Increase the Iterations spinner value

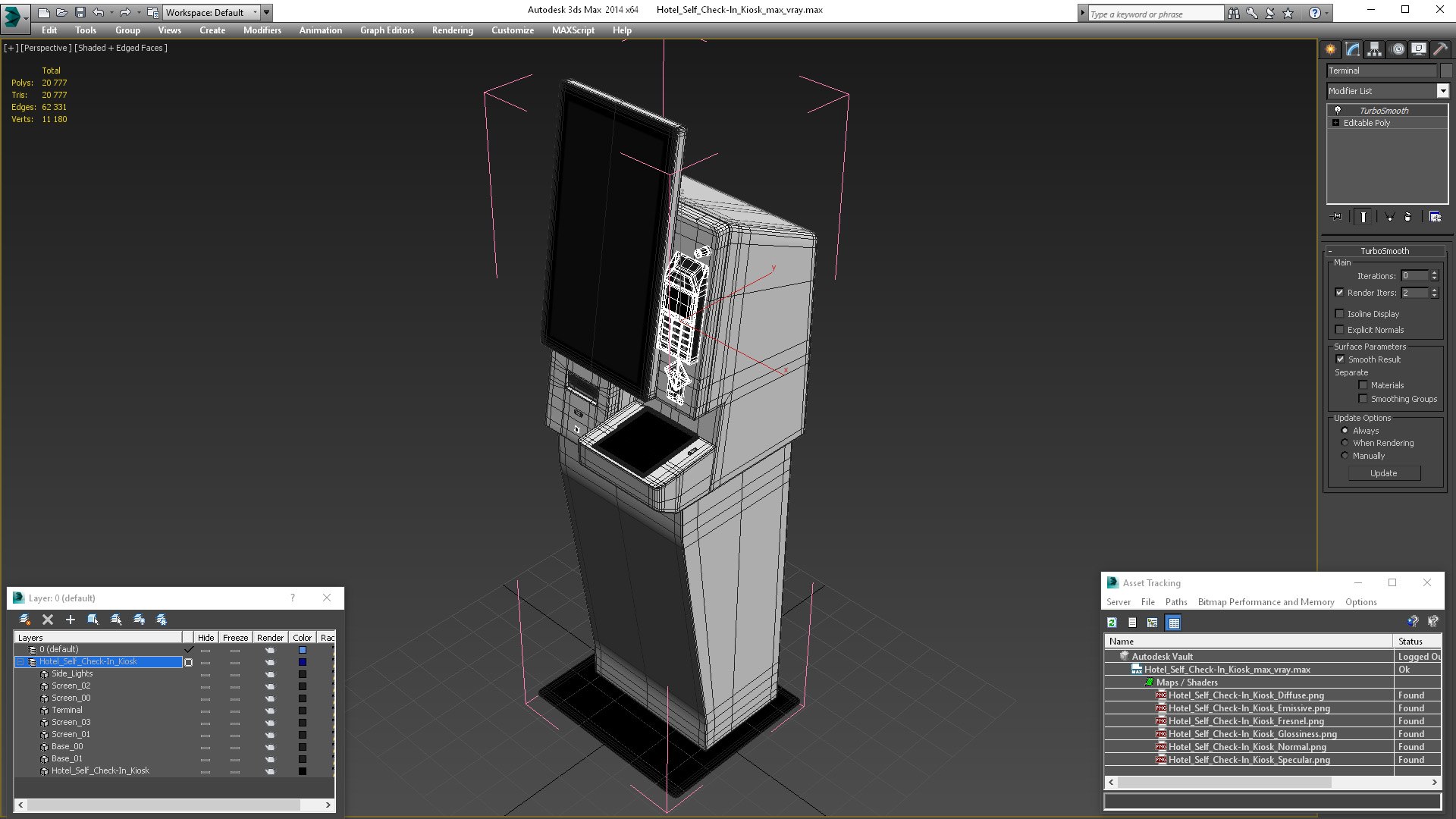(1435, 273)
